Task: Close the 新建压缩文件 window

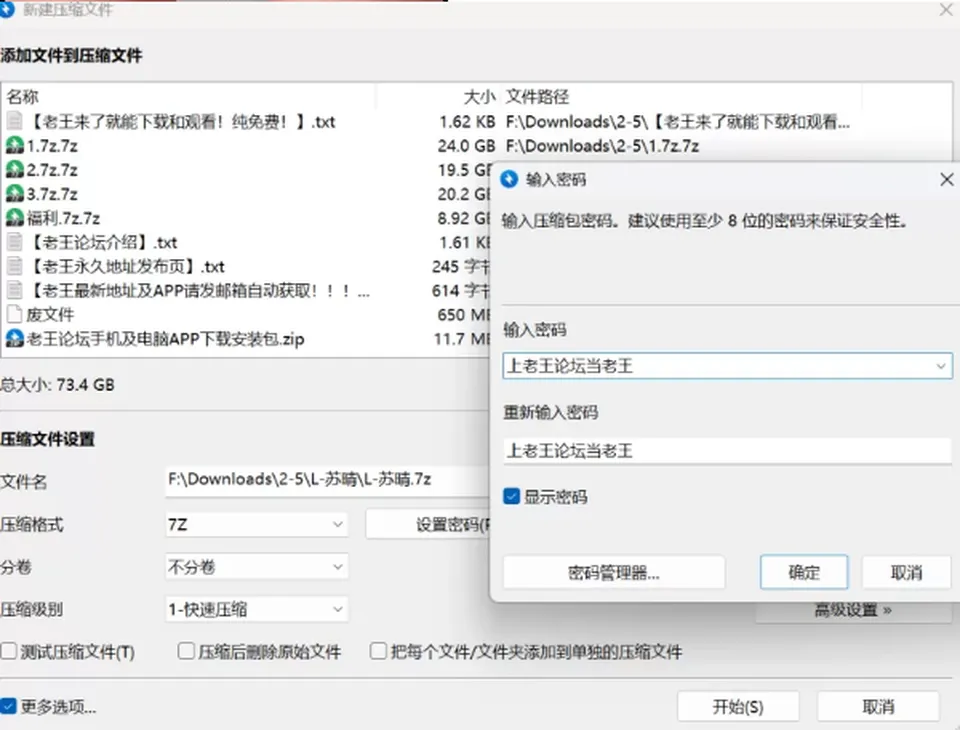Action: click(947, 9)
